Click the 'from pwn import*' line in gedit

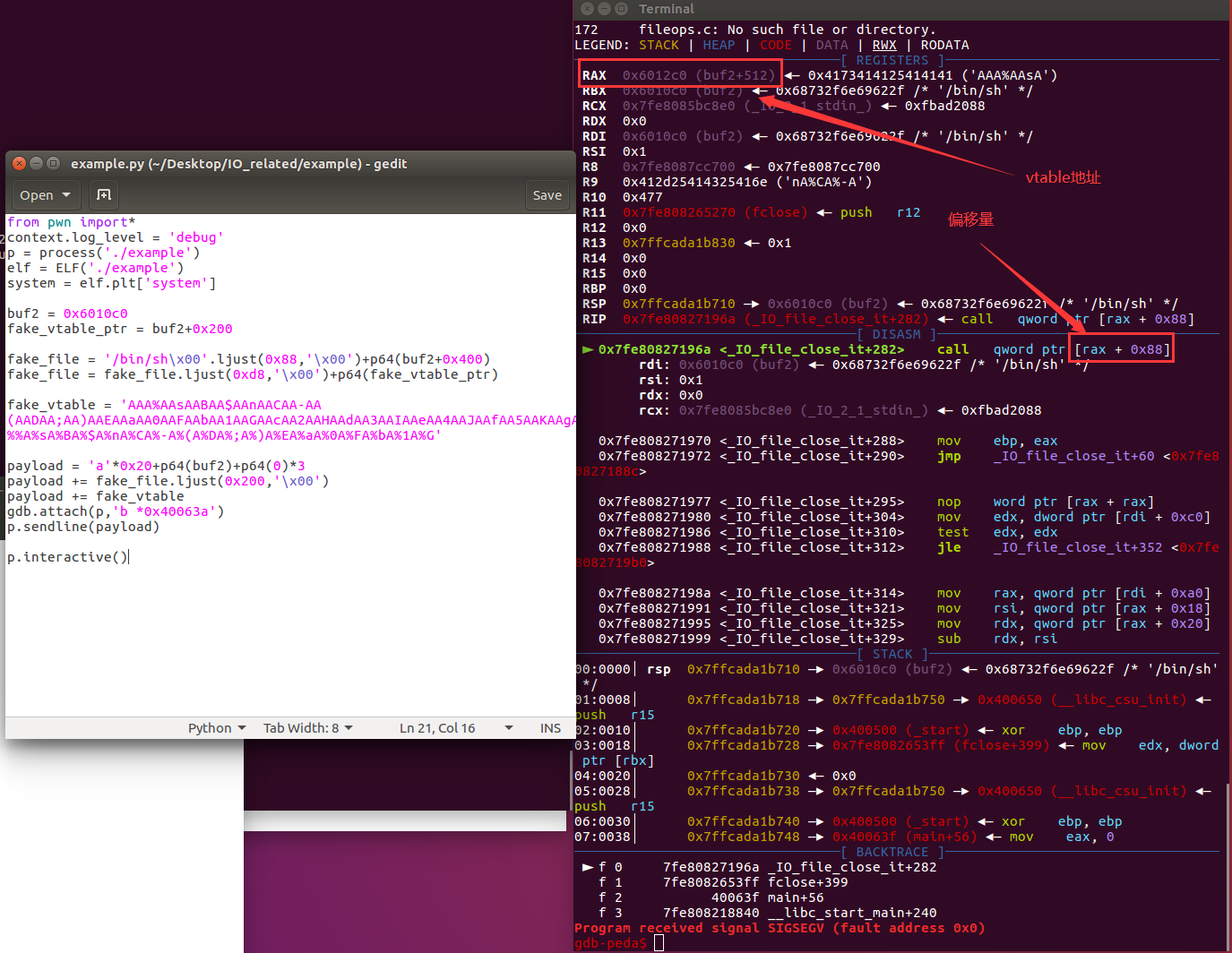pyautogui.click(x=71, y=222)
